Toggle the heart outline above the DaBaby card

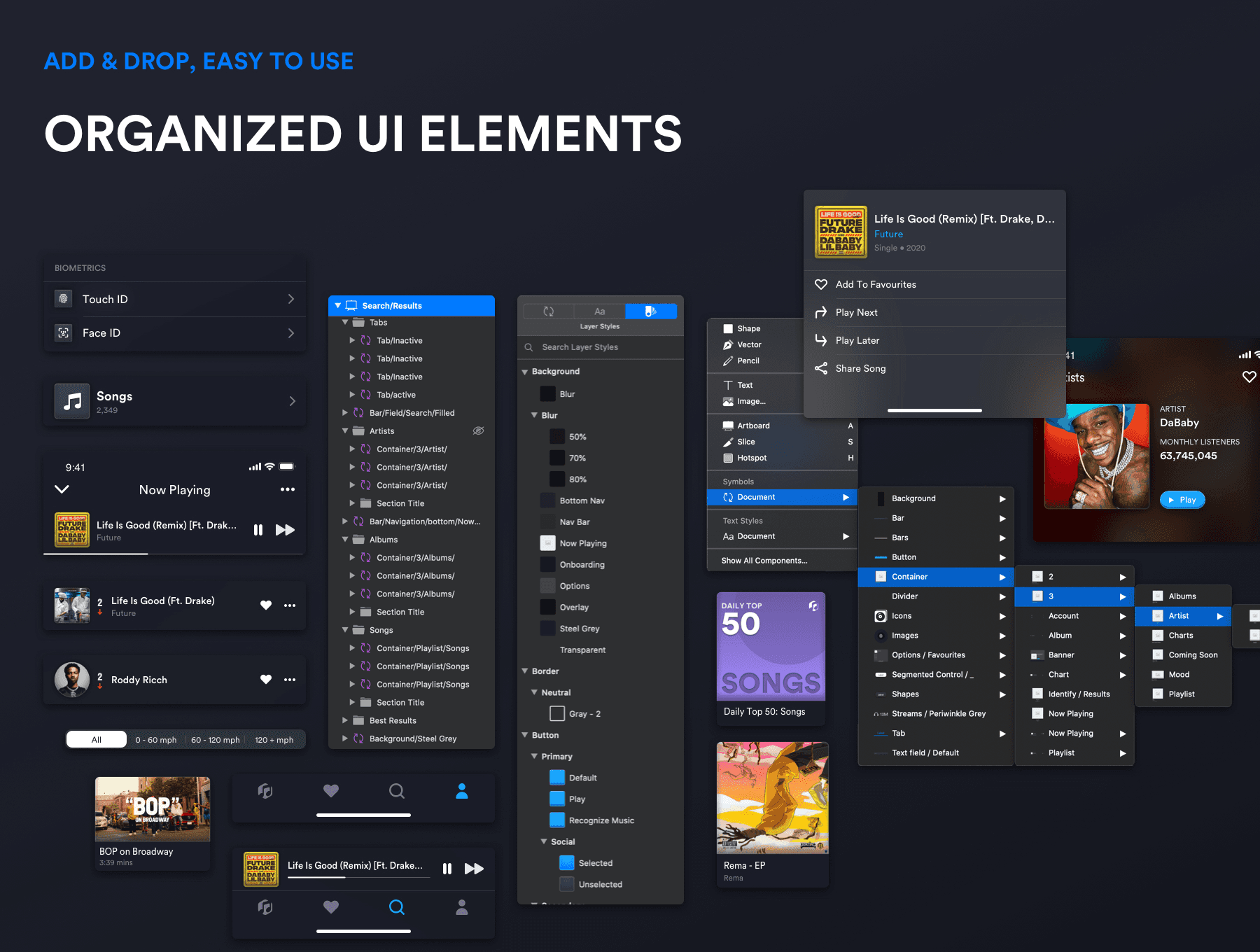(1249, 377)
